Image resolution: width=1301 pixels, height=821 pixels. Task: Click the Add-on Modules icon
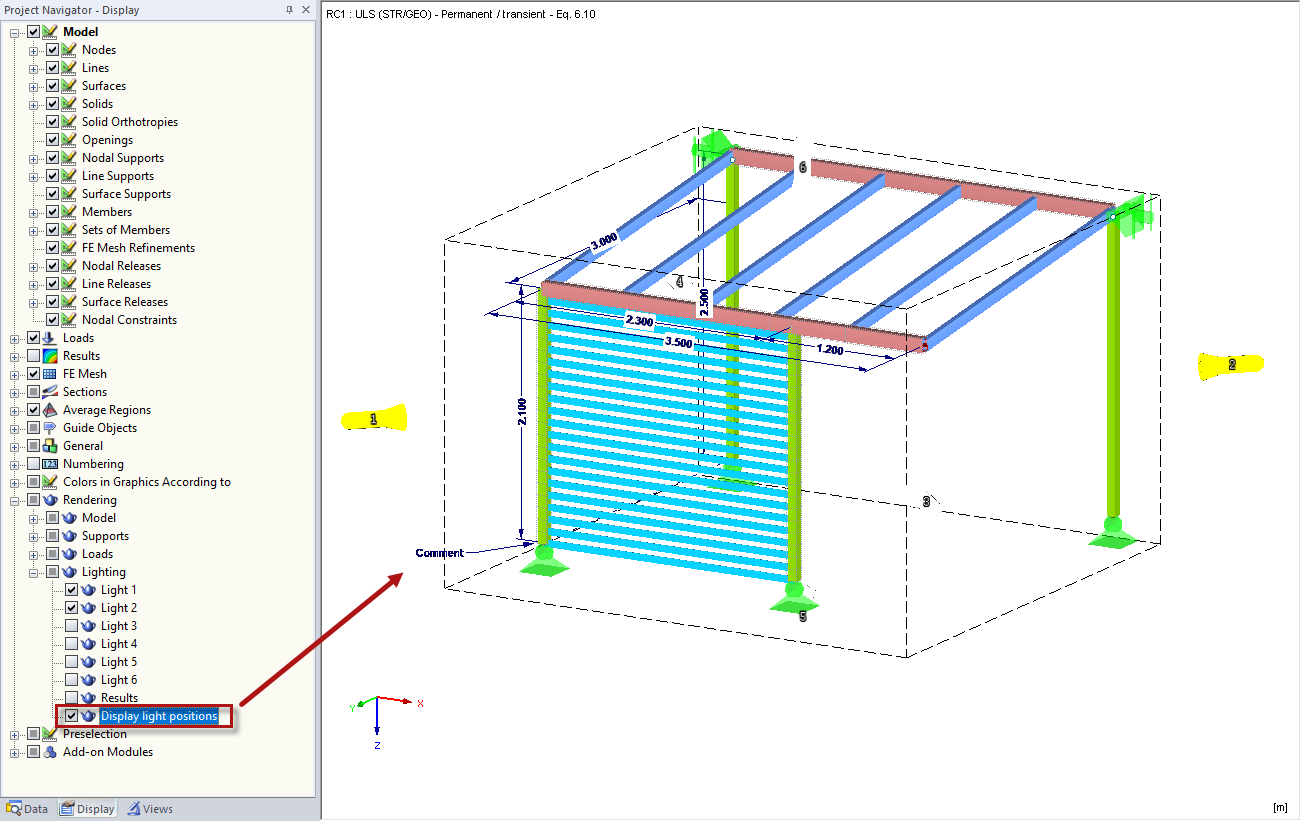pyautogui.click(x=50, y=752)
